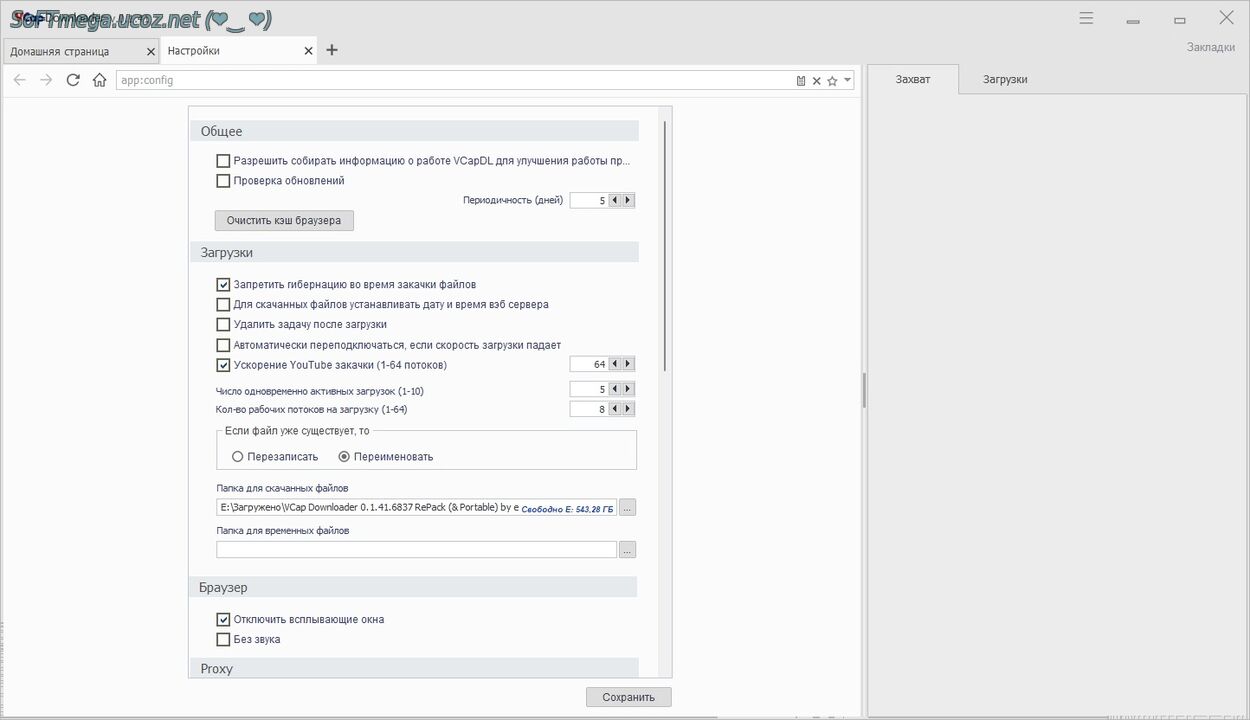Switch to the Загрузки side tab

1004,79
